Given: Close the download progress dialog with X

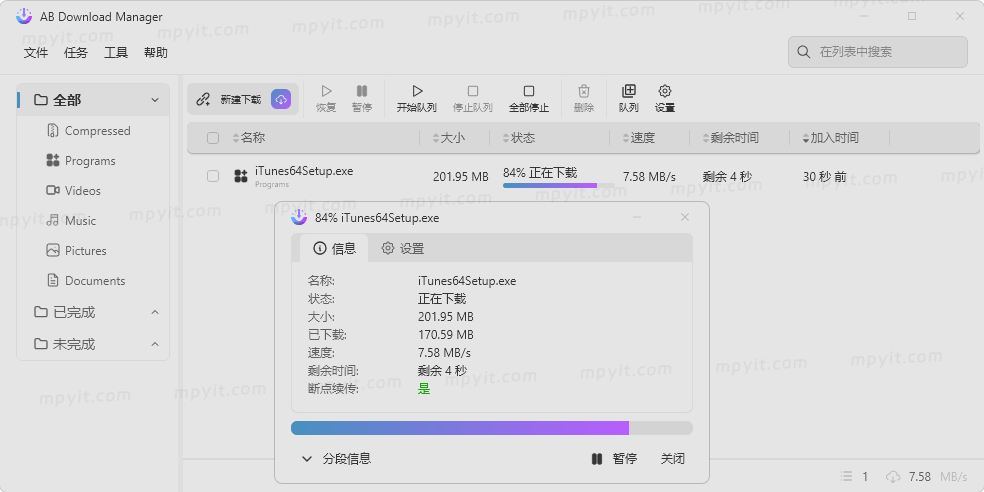Looking at the screenshot, I should click(685, 217).
